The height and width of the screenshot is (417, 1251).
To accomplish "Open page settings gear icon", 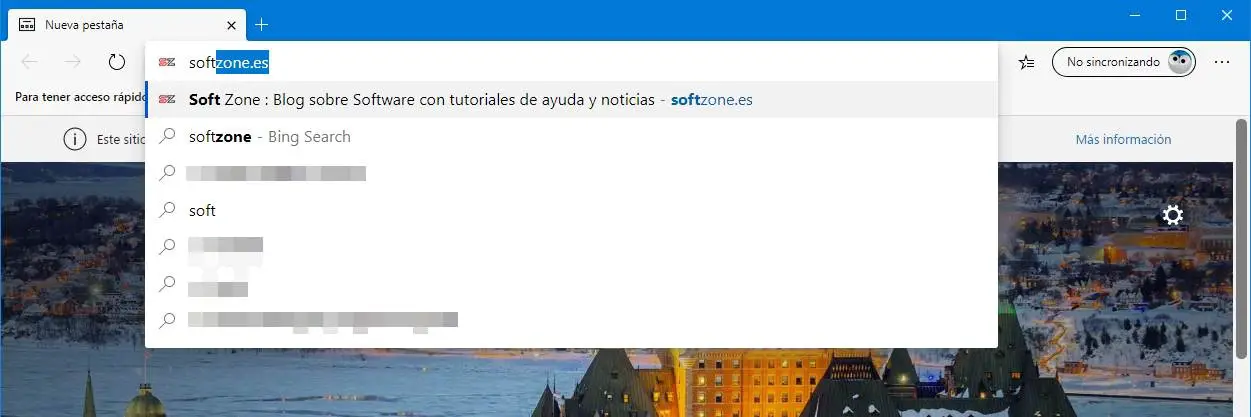I will pyautogui.click(x=1173, y=215).
